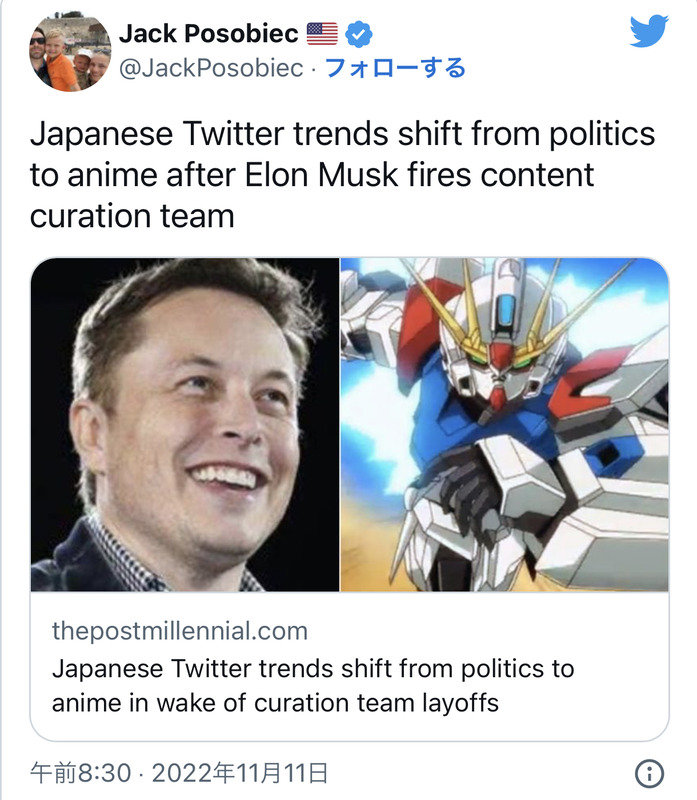Click the thepostmillennial.com domain text
The width and height of the screenshot is (697, 800).
(x=179, y=631)
